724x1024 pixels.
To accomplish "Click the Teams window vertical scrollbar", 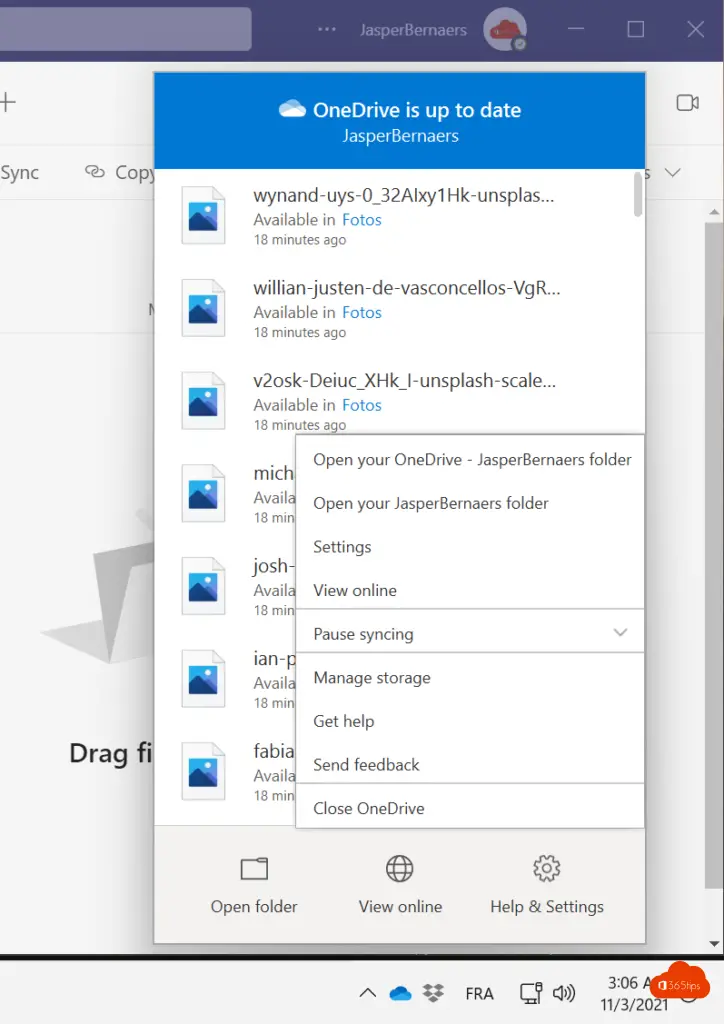I will click(x=714, y=555).
